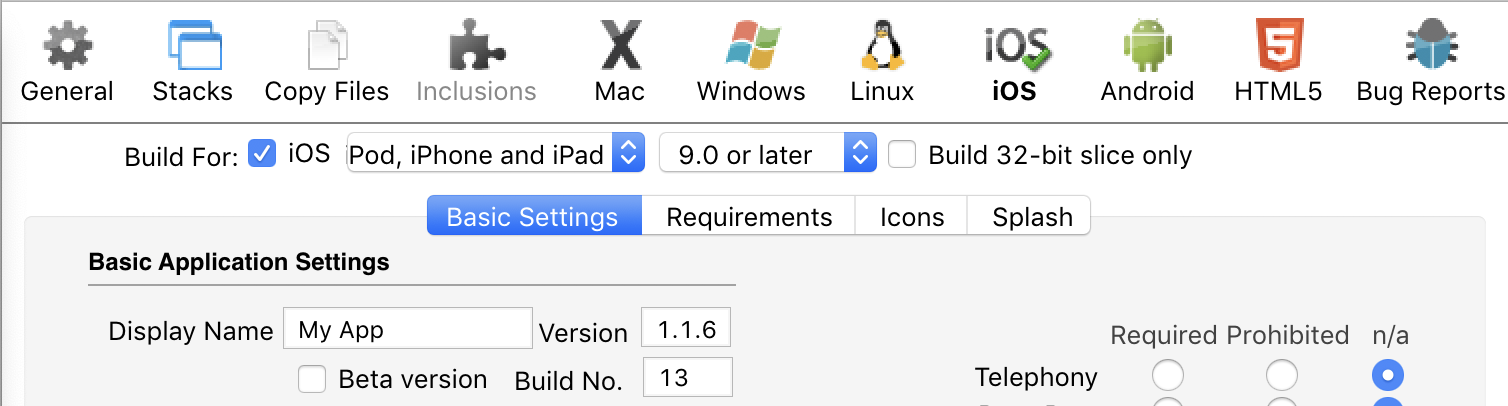Click the Display Name text field
The height and width of the screenshot is (406, 1508).
[x=407, y=330]
